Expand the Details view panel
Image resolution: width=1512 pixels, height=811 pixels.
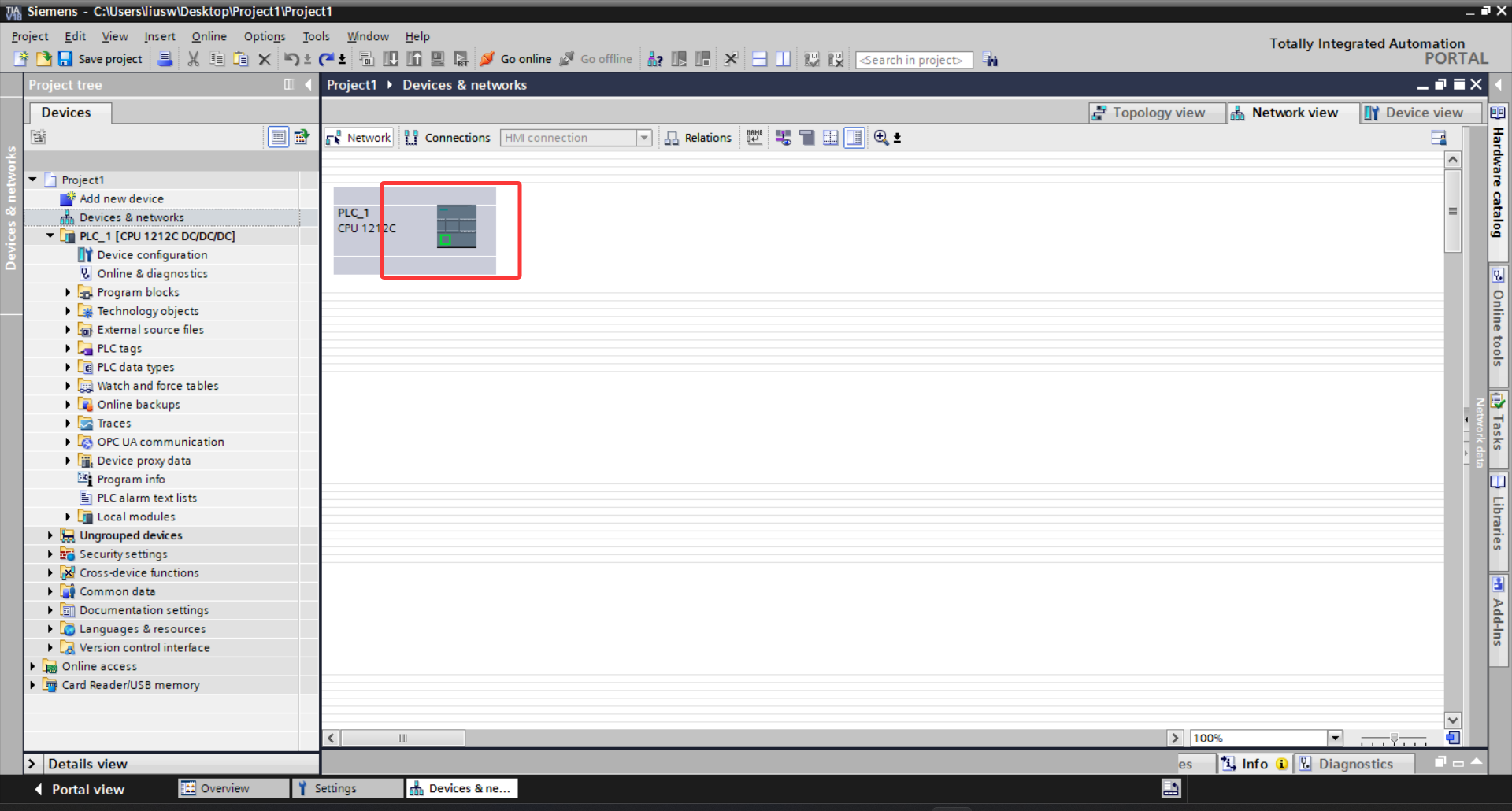click(31, 764)
